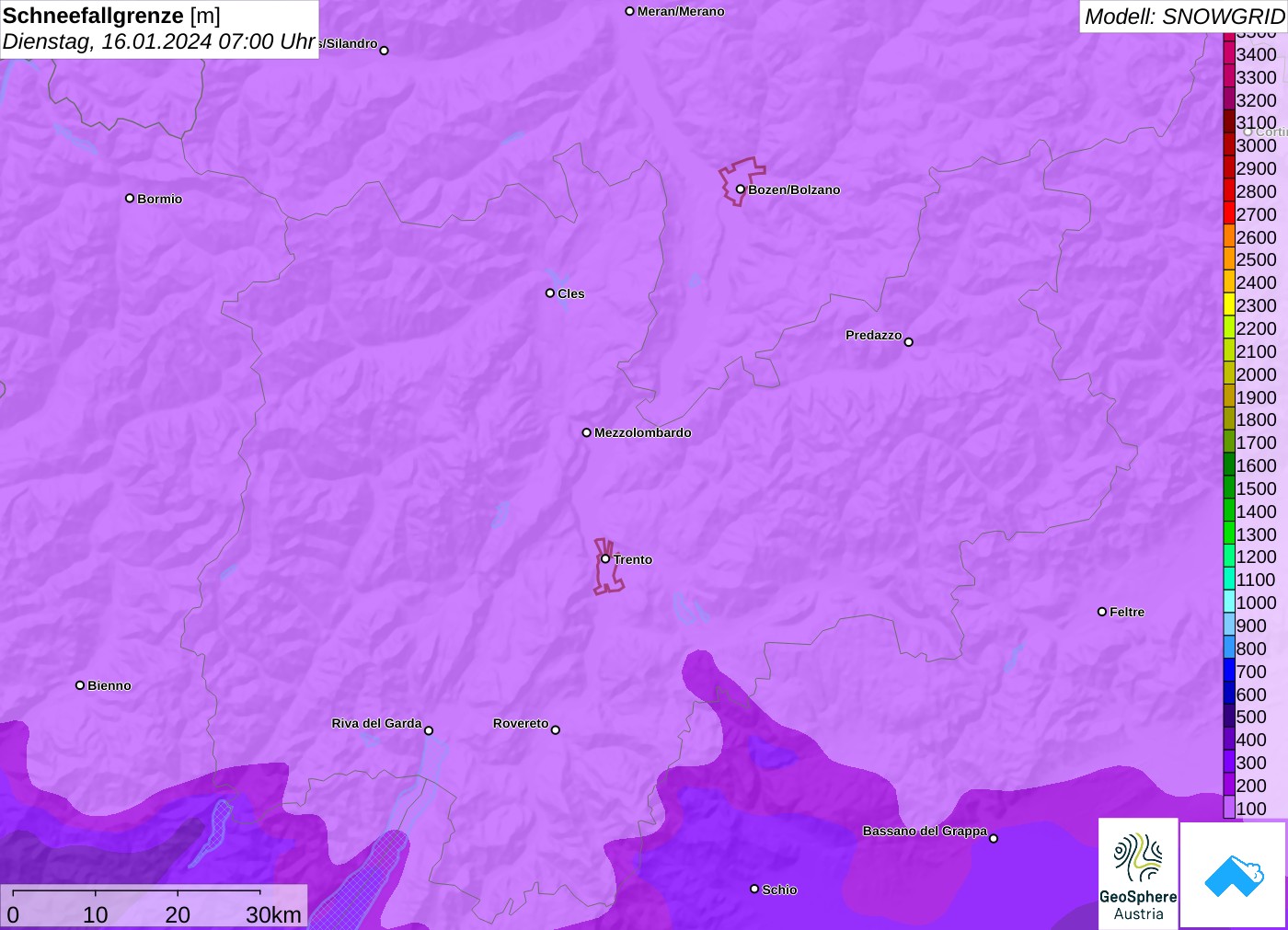Click the Modell: SNOWGRID label
The height and width of the screenshot is (930, 1288).
click(1184, 17)
